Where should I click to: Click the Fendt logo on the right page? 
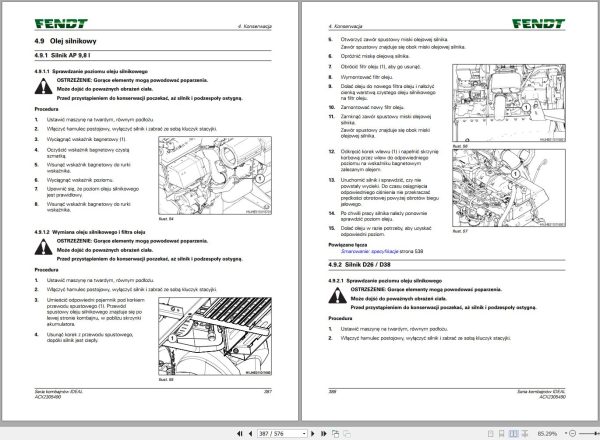[538, 24]
